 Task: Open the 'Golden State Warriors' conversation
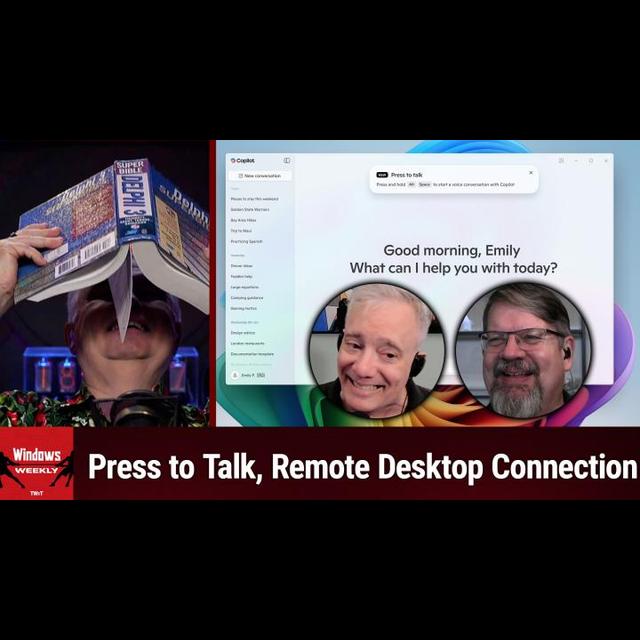tap(250, 209)
